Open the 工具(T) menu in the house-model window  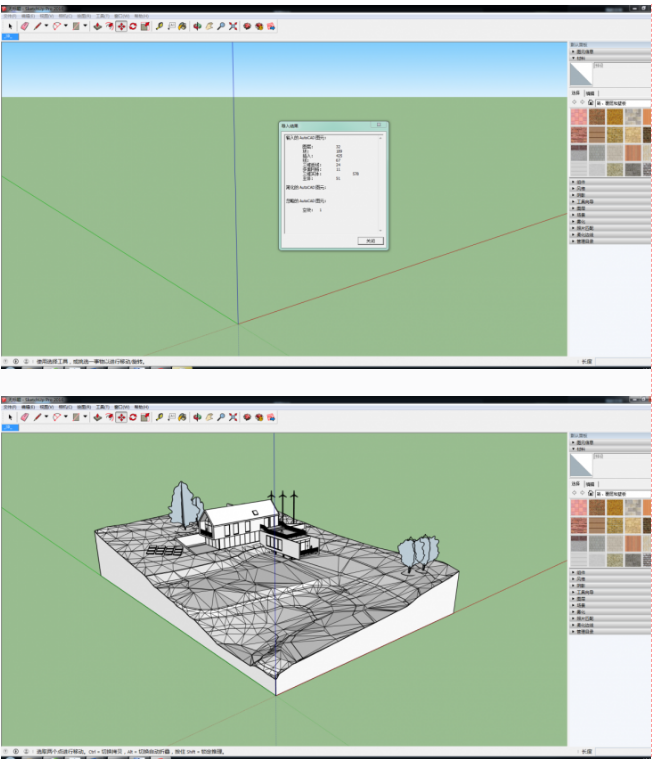coord(103,407)
